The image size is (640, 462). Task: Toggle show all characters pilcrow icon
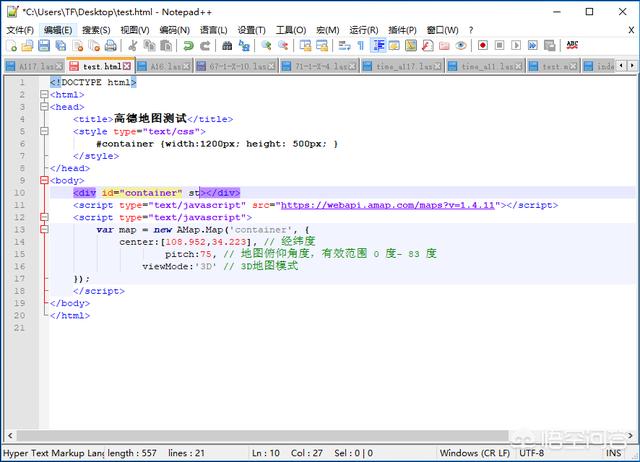pyautogui.click(x=361, y=46)
